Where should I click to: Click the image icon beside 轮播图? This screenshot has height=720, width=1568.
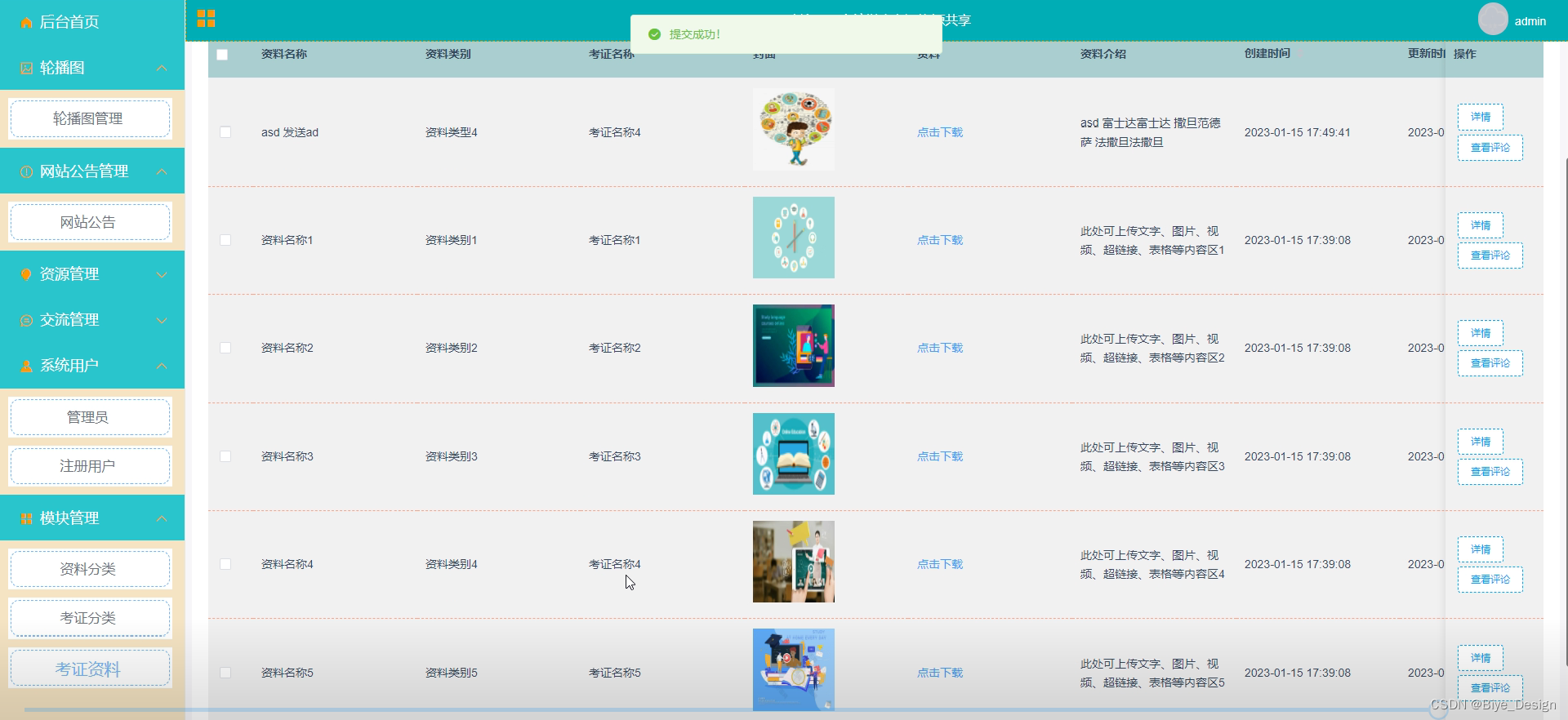(26, 69)
